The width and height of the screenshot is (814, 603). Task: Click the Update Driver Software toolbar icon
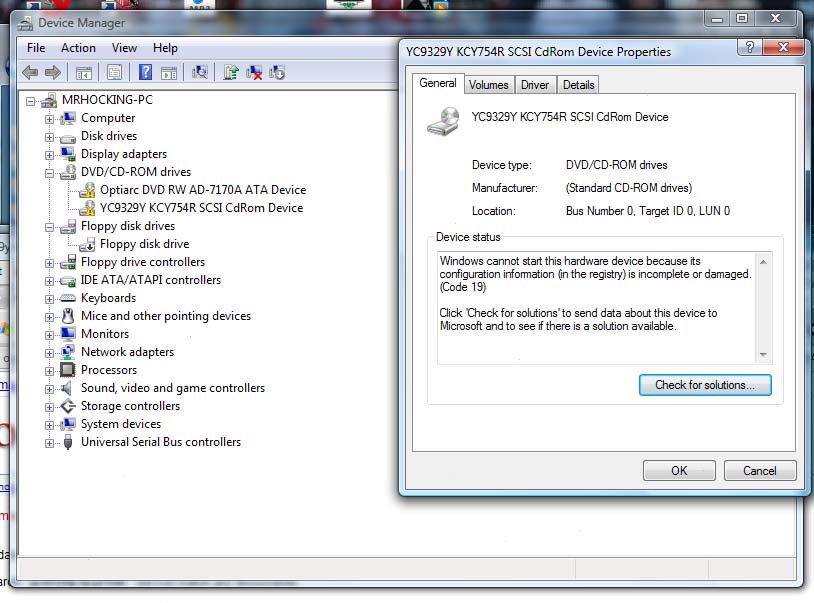pos(231,72)
